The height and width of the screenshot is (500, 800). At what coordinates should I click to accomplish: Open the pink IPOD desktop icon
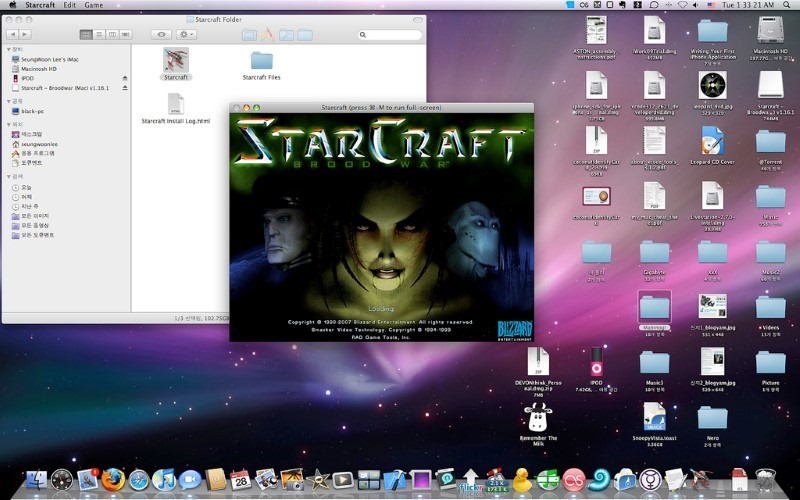[596, 361]
